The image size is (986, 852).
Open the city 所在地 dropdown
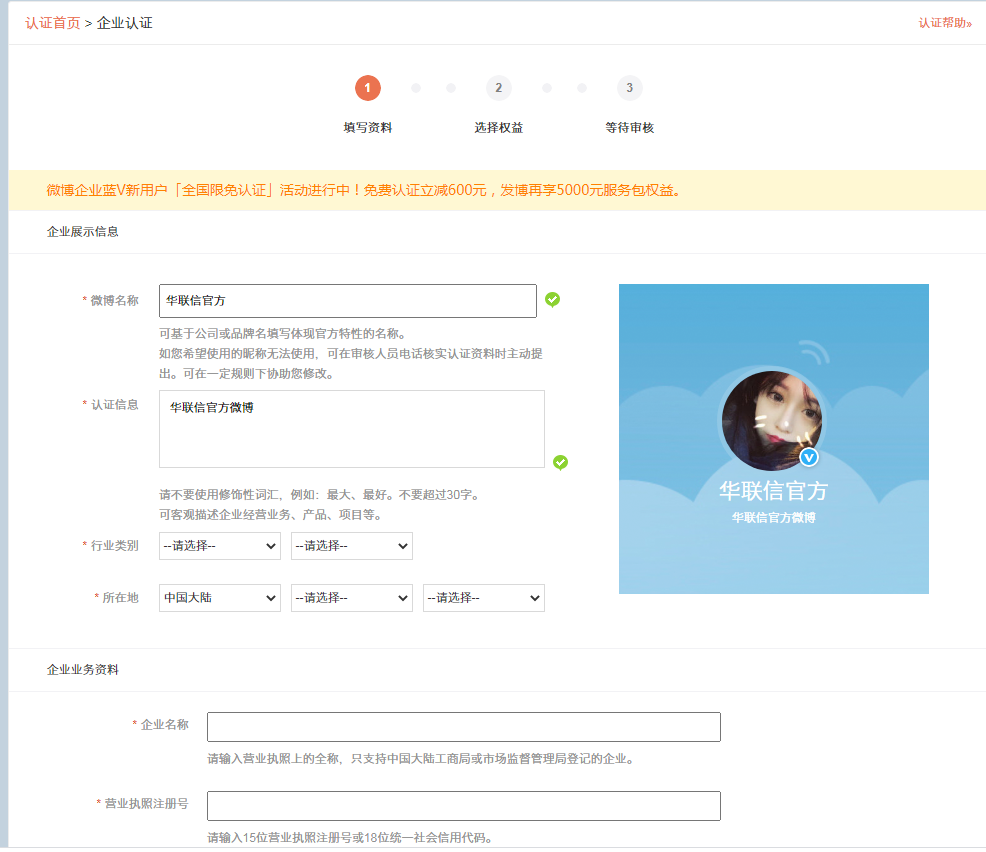(484, 598)
